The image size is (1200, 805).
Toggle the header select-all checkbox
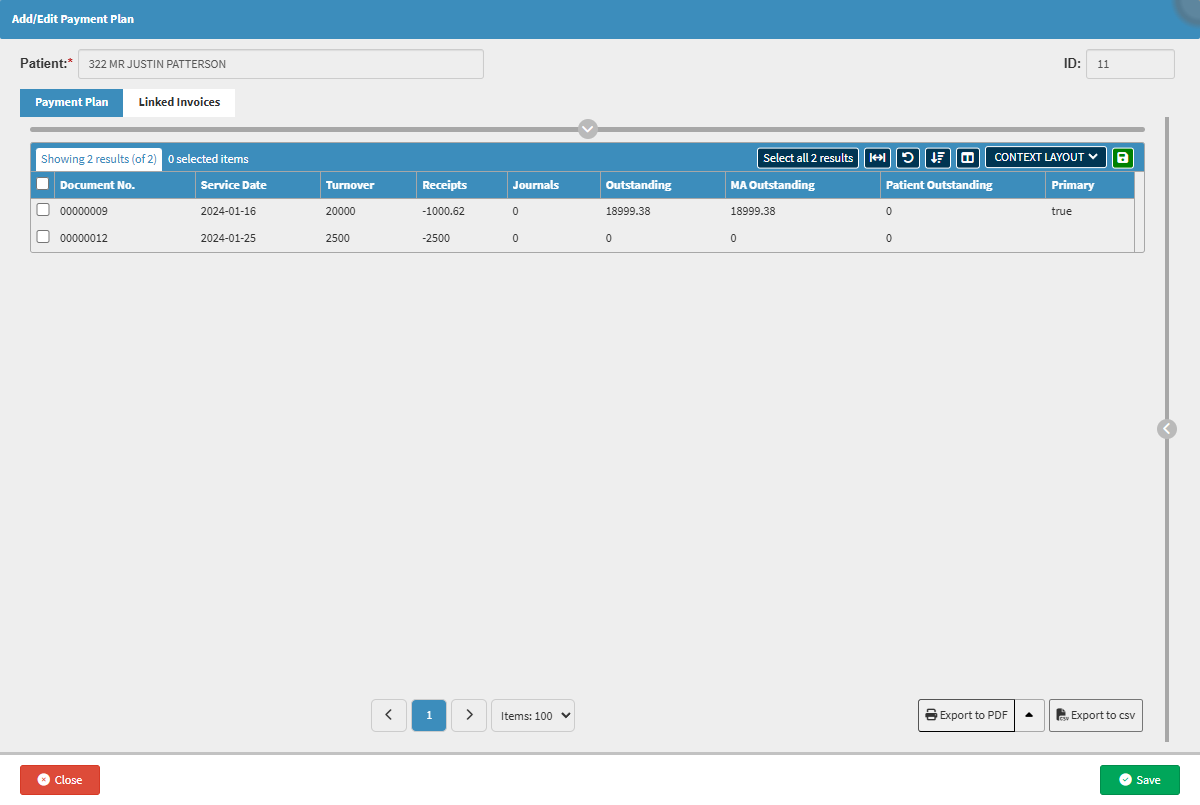tap(43, 184)
